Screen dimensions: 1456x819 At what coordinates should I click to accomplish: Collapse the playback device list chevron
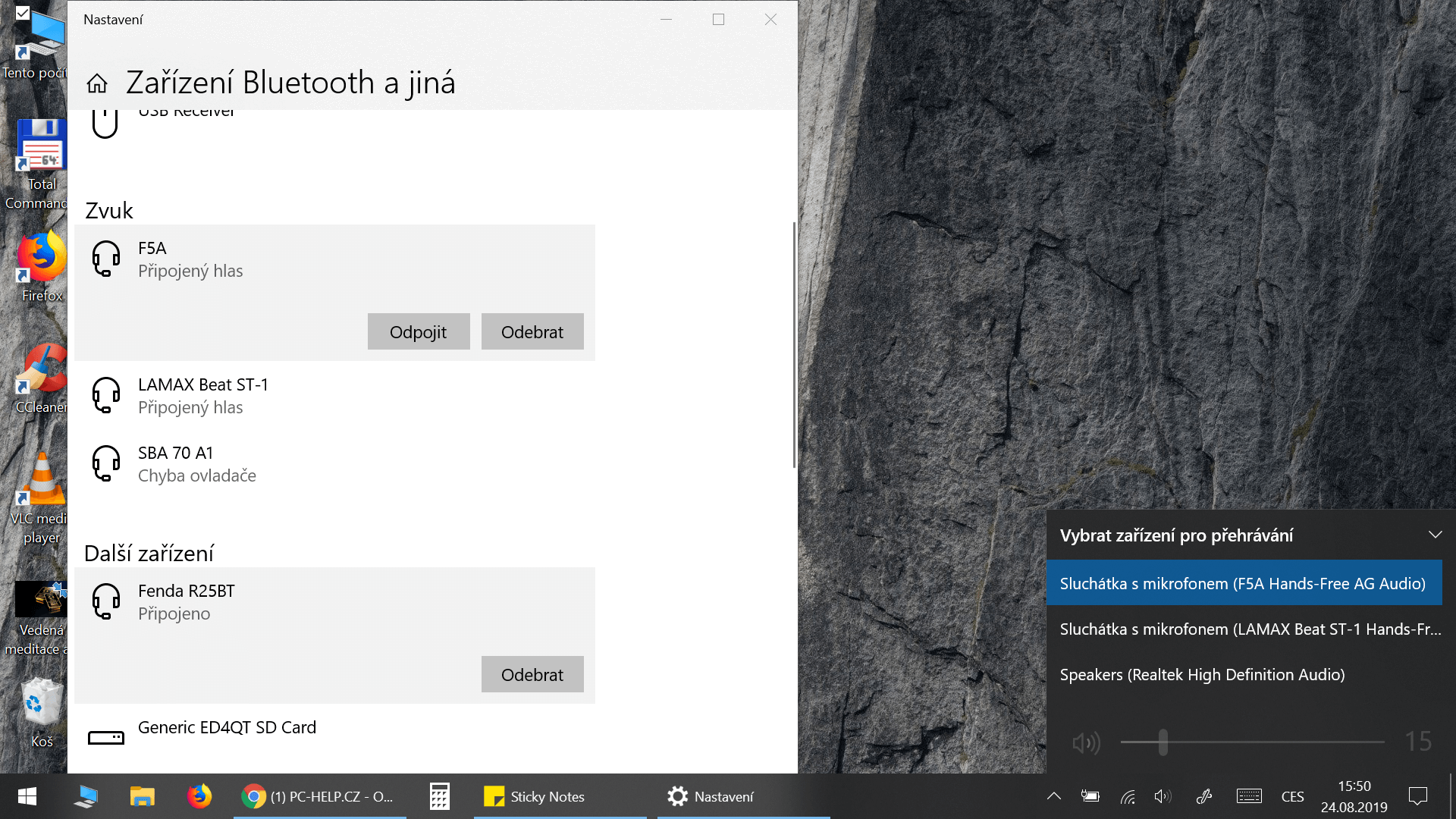pos(1435,535)
